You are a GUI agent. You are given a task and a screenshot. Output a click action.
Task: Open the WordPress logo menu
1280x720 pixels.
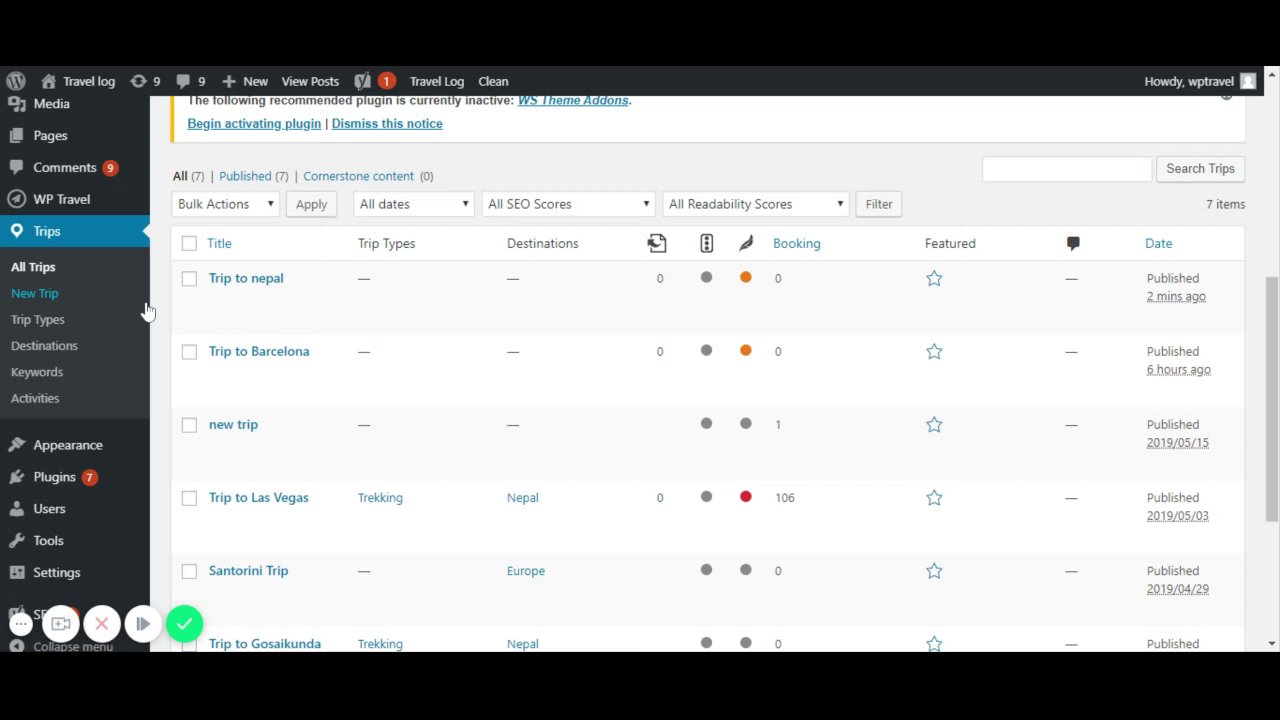pos(16,81)
